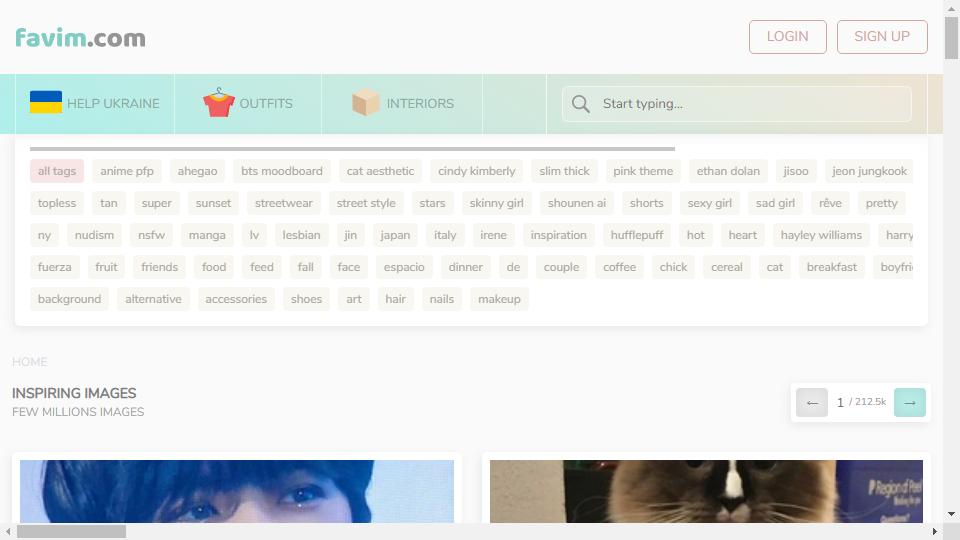Click the SIGN UP button
The height and width of the screenshot is (540, 960).
(882, 37)
